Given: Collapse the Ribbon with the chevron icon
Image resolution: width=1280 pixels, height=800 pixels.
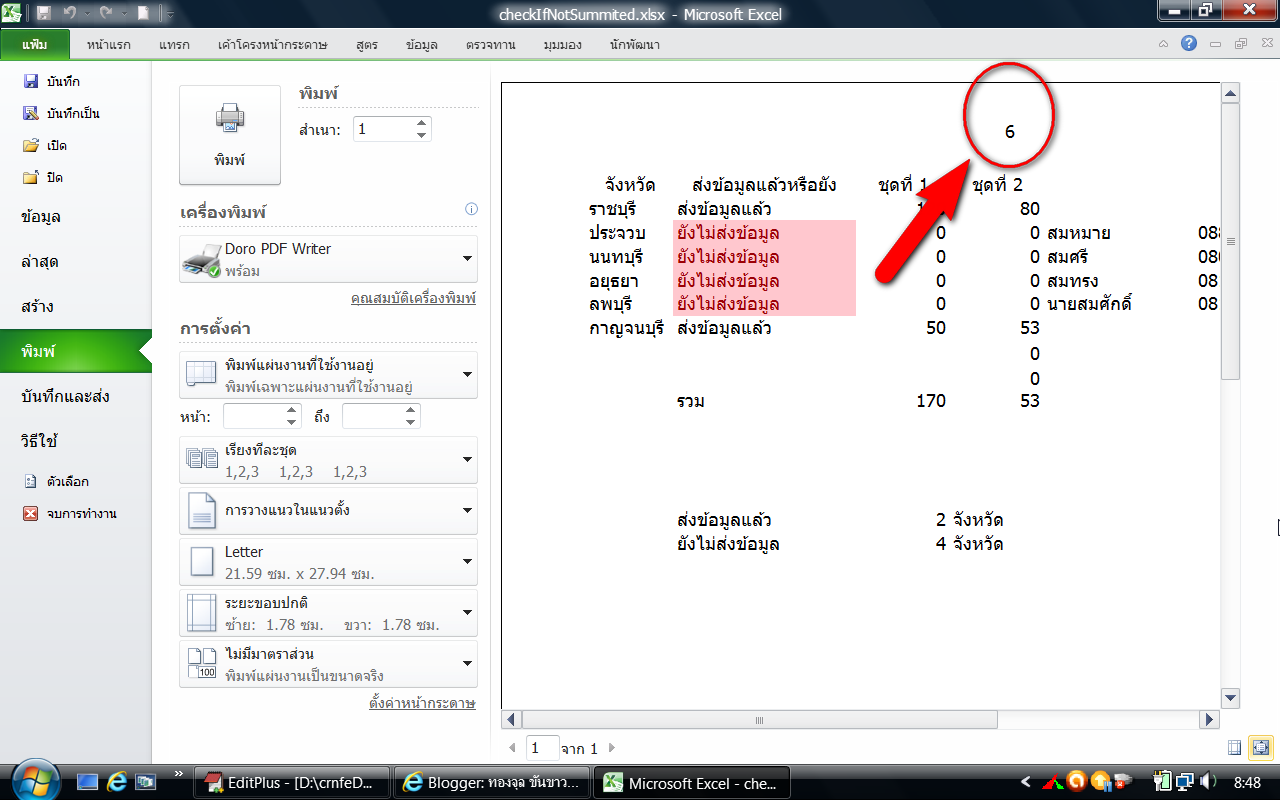Looking at the screenshot, I should (1163, 44).
